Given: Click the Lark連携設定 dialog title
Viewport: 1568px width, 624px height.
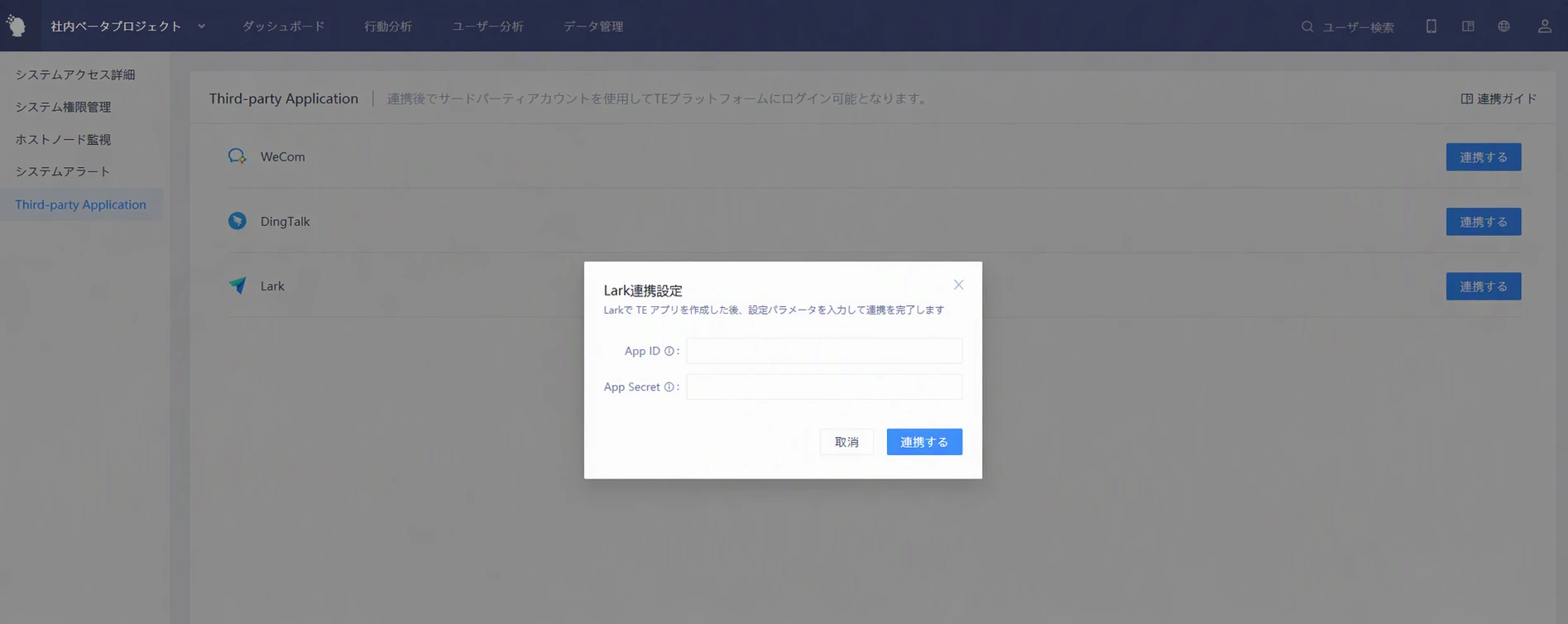Looking at the screenshot, I should click(x=643, y=290).
